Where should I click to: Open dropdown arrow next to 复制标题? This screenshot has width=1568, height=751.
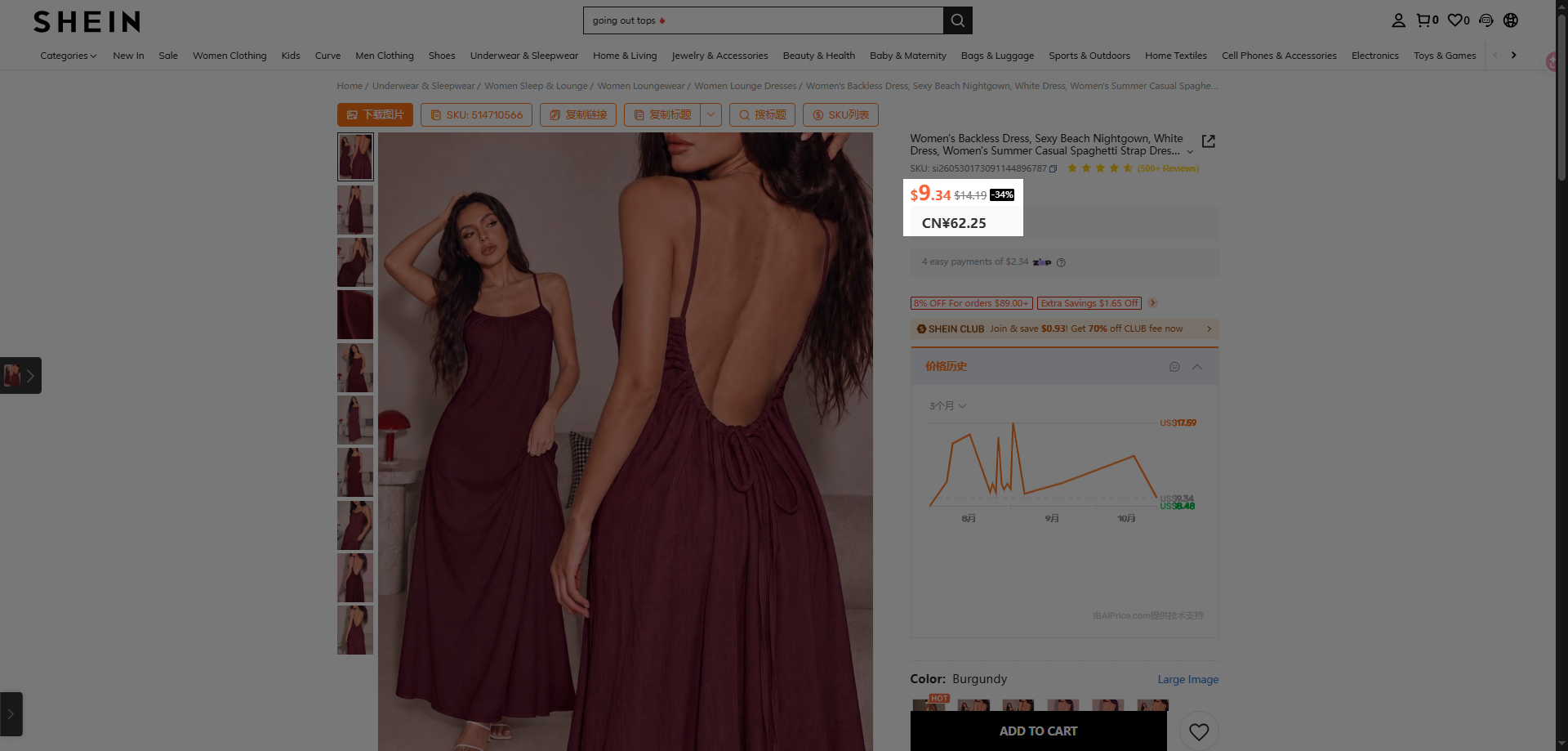711,115
